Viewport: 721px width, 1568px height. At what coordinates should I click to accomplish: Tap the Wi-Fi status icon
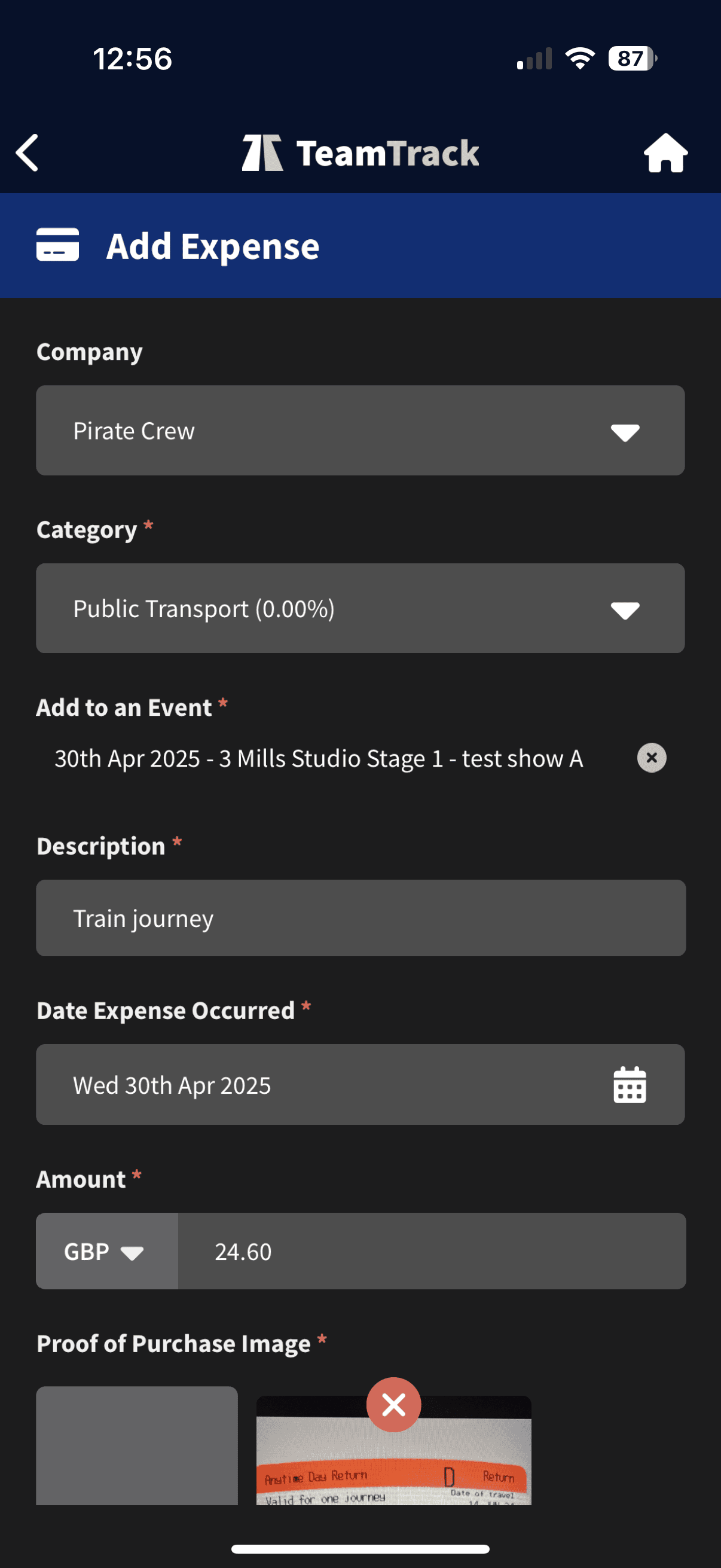click(580, 59)
